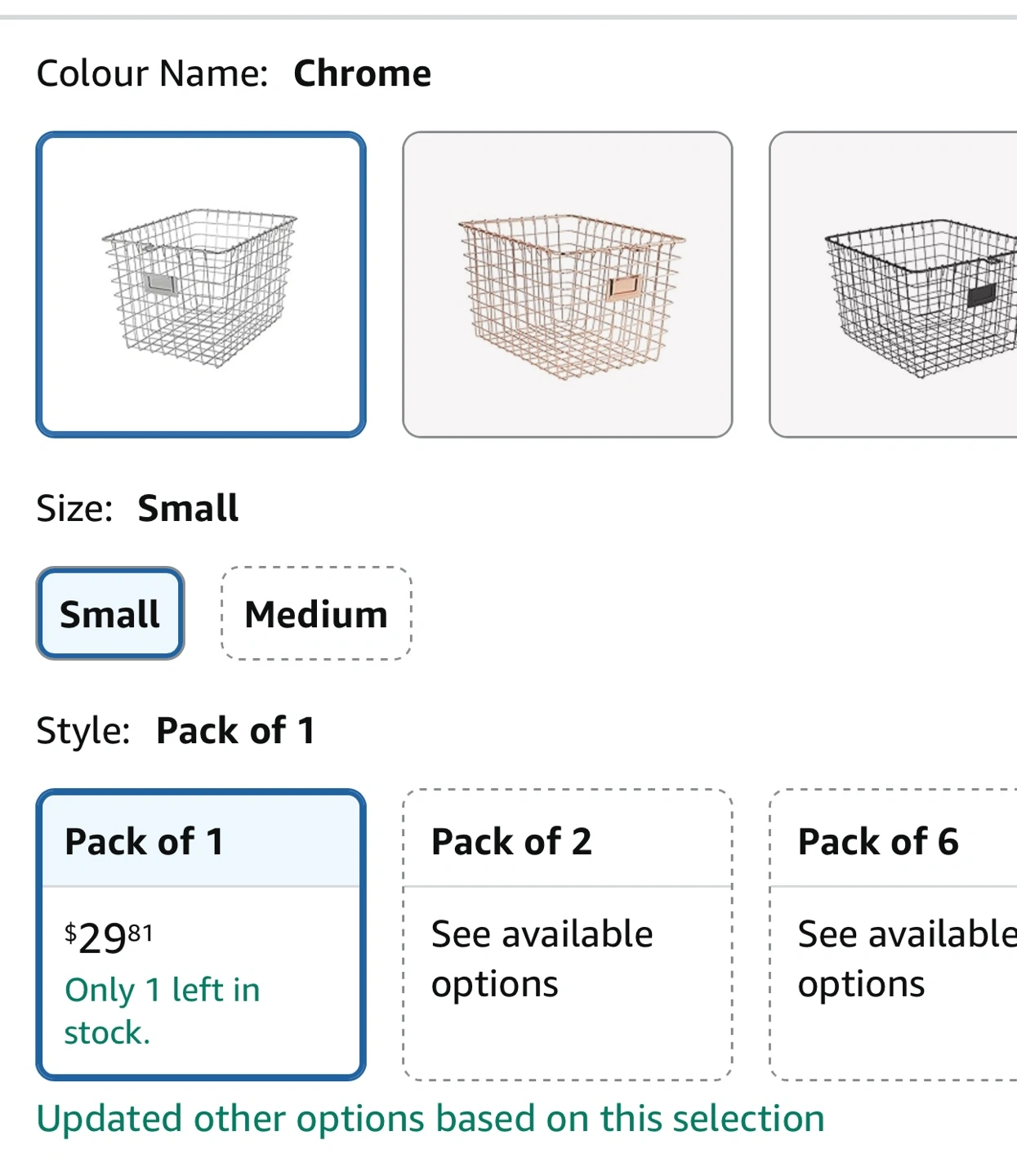Choose the copper wire basket colour
Viewport: 1017px width, 1176px height.
(x=567, y=284)
